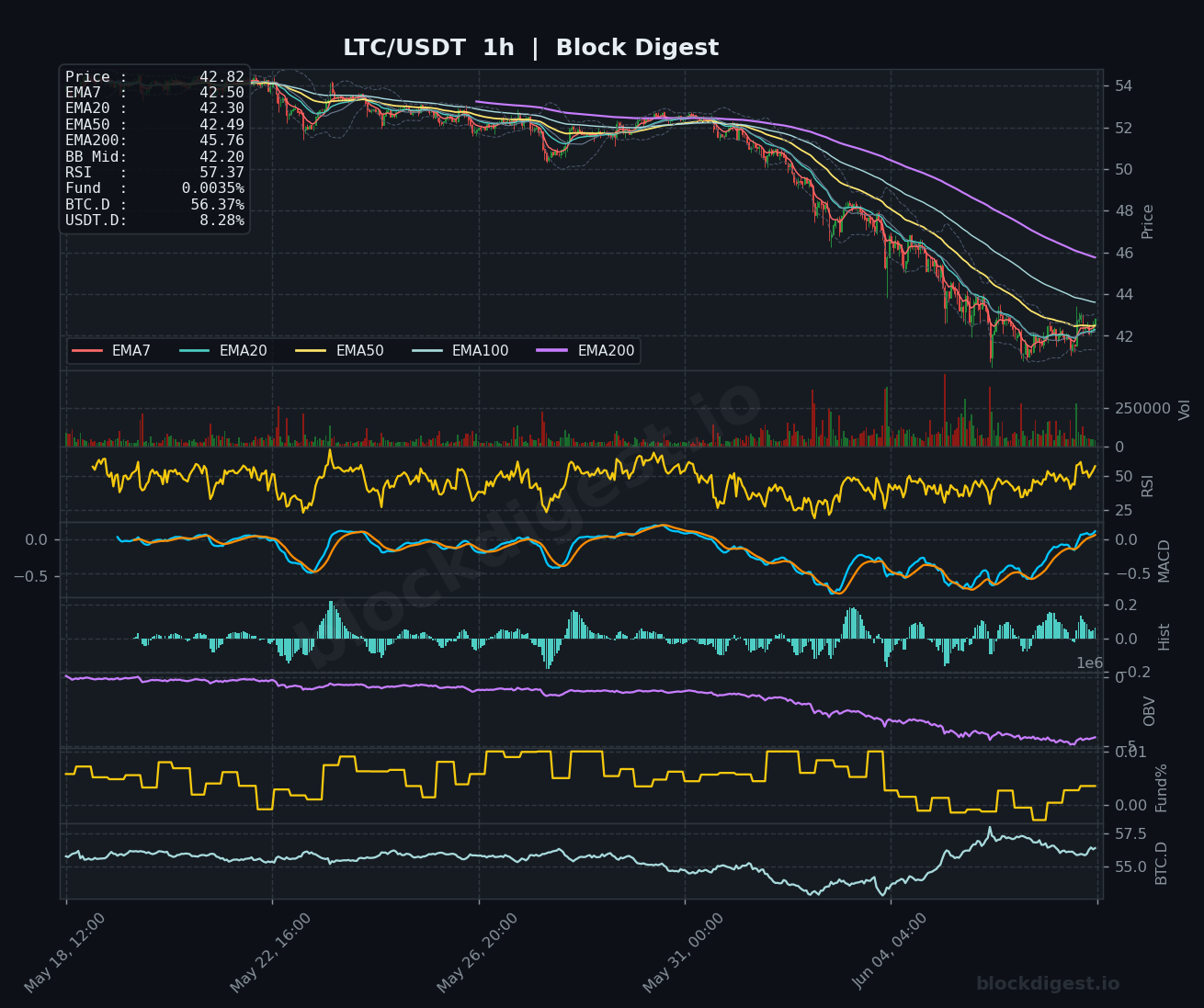Click the purple EMA200 legend line swatch
1204x1008 pixels.
click(x=553, y=351)
